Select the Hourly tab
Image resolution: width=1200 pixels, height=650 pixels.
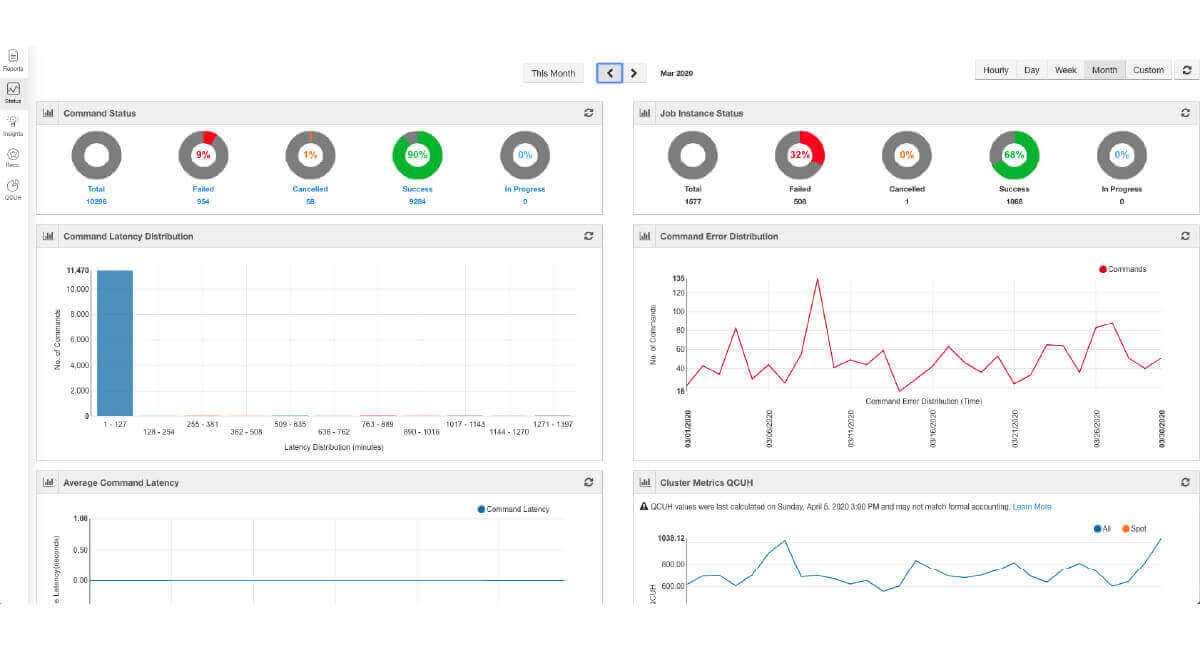click(x=995, y=70)
